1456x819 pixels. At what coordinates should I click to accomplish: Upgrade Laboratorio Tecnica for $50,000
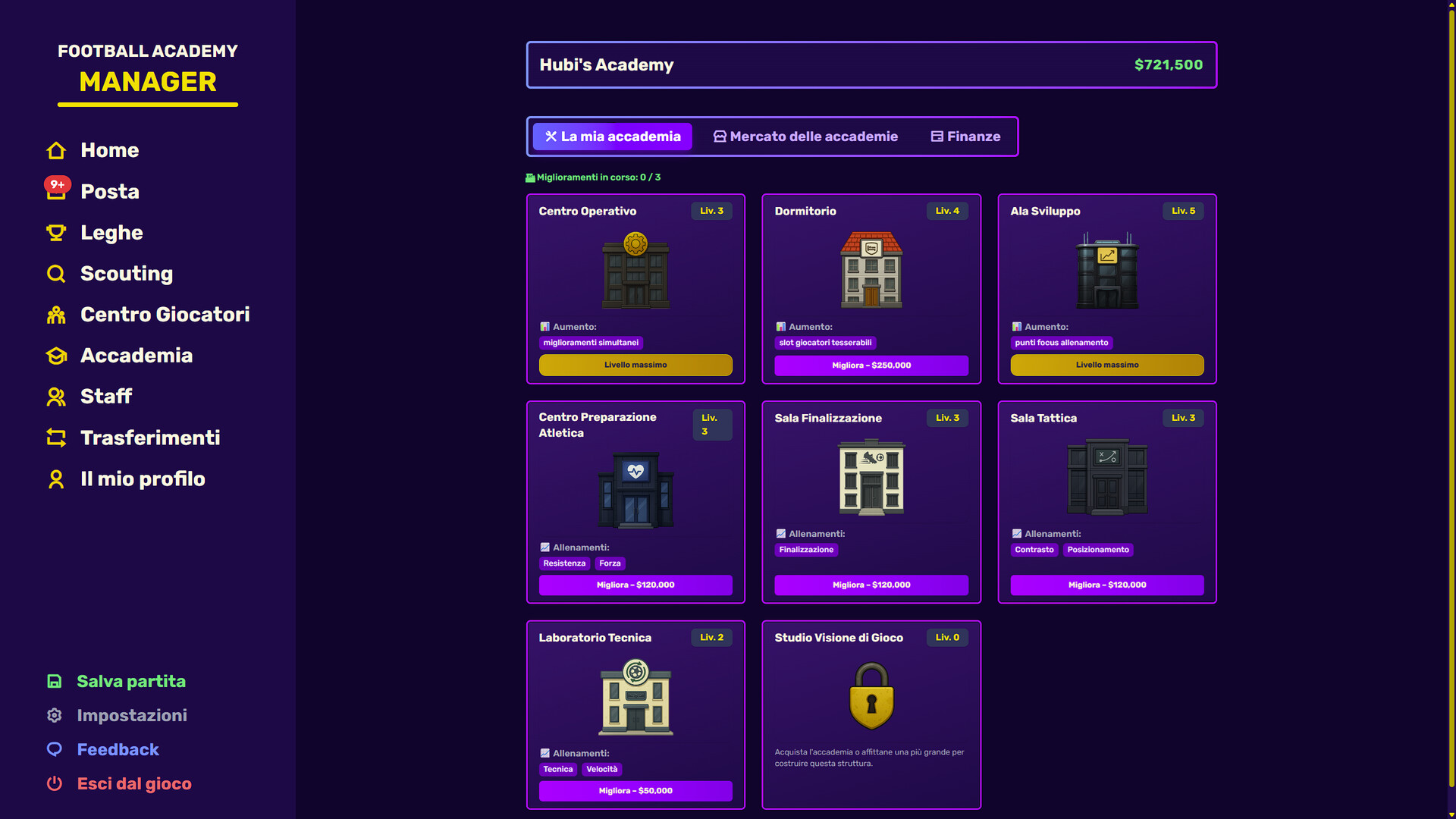pos(635,791)
